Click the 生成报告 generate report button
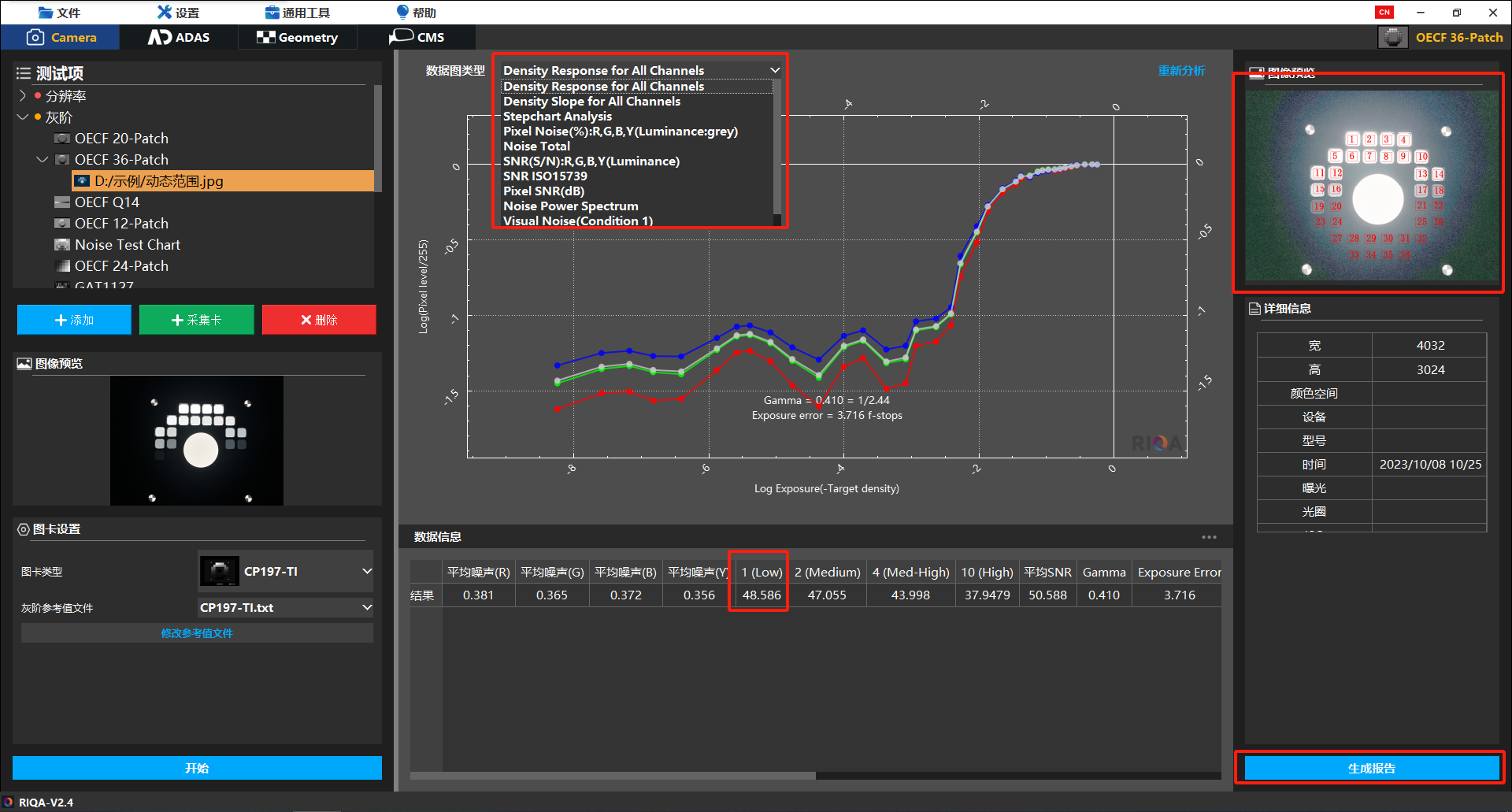Screen dimensions: 1512x812 [x=1371, y=768]
